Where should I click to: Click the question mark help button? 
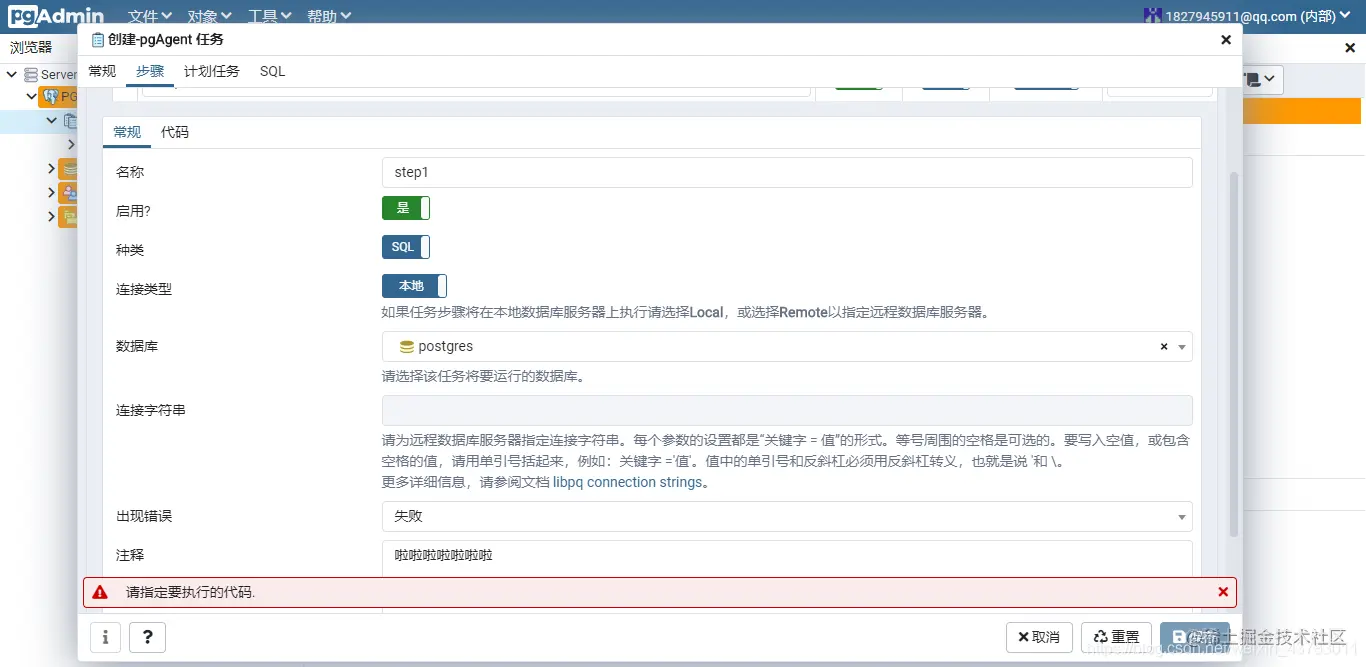[x=148, y=637]
